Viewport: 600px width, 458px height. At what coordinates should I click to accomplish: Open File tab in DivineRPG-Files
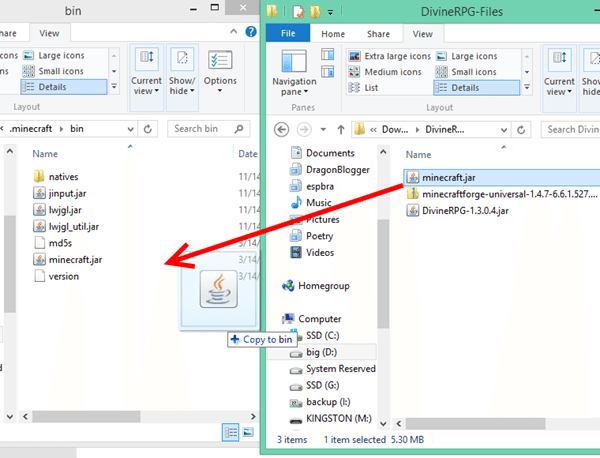coord(288,34)
